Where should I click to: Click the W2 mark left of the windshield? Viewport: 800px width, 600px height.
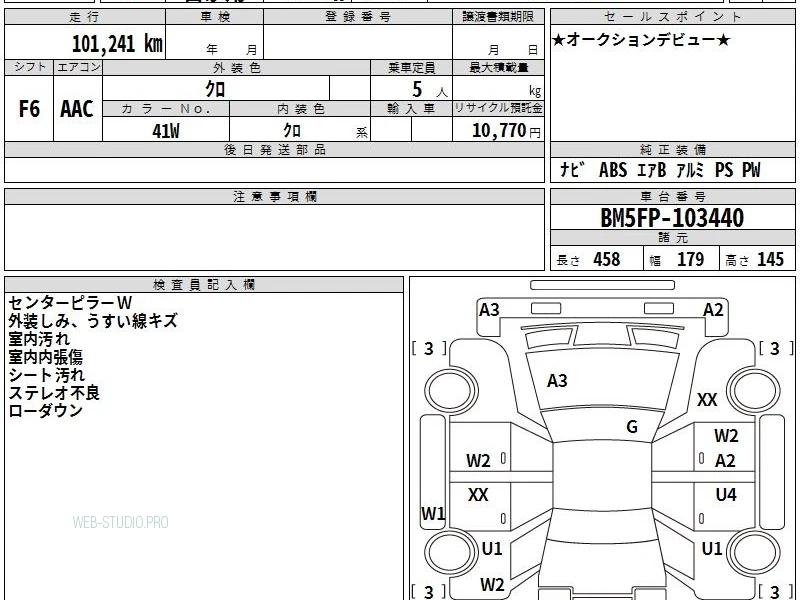tap(478, 461)
